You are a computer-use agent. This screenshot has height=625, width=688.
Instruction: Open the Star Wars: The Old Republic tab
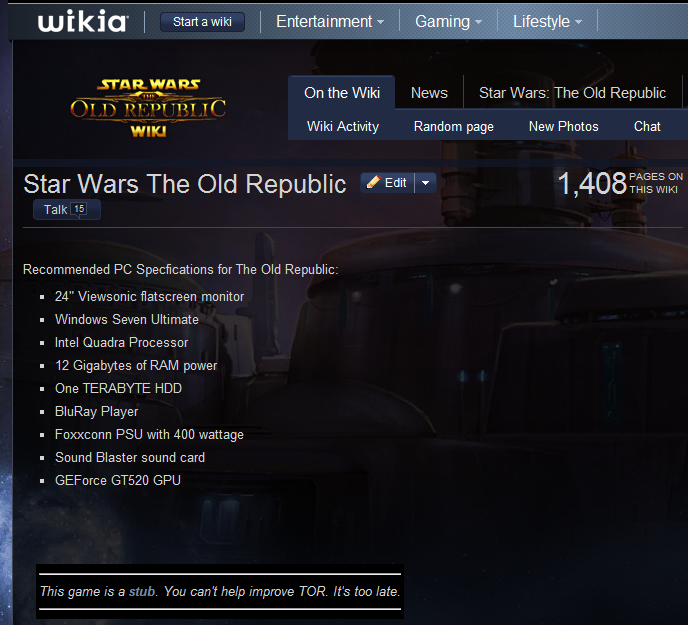click(572, 93)
